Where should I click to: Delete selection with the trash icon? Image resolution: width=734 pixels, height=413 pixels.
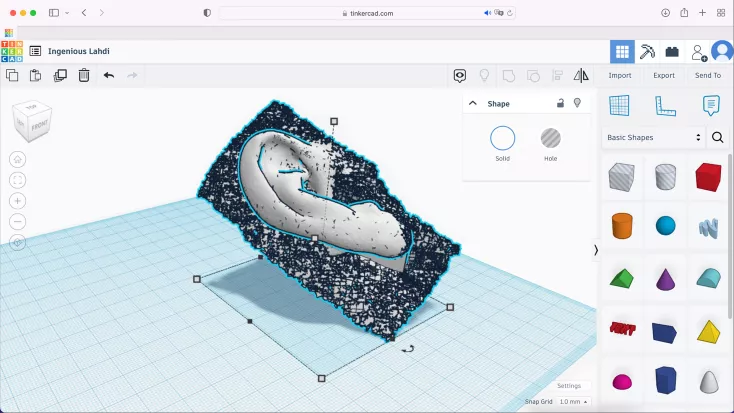[84, 75]
